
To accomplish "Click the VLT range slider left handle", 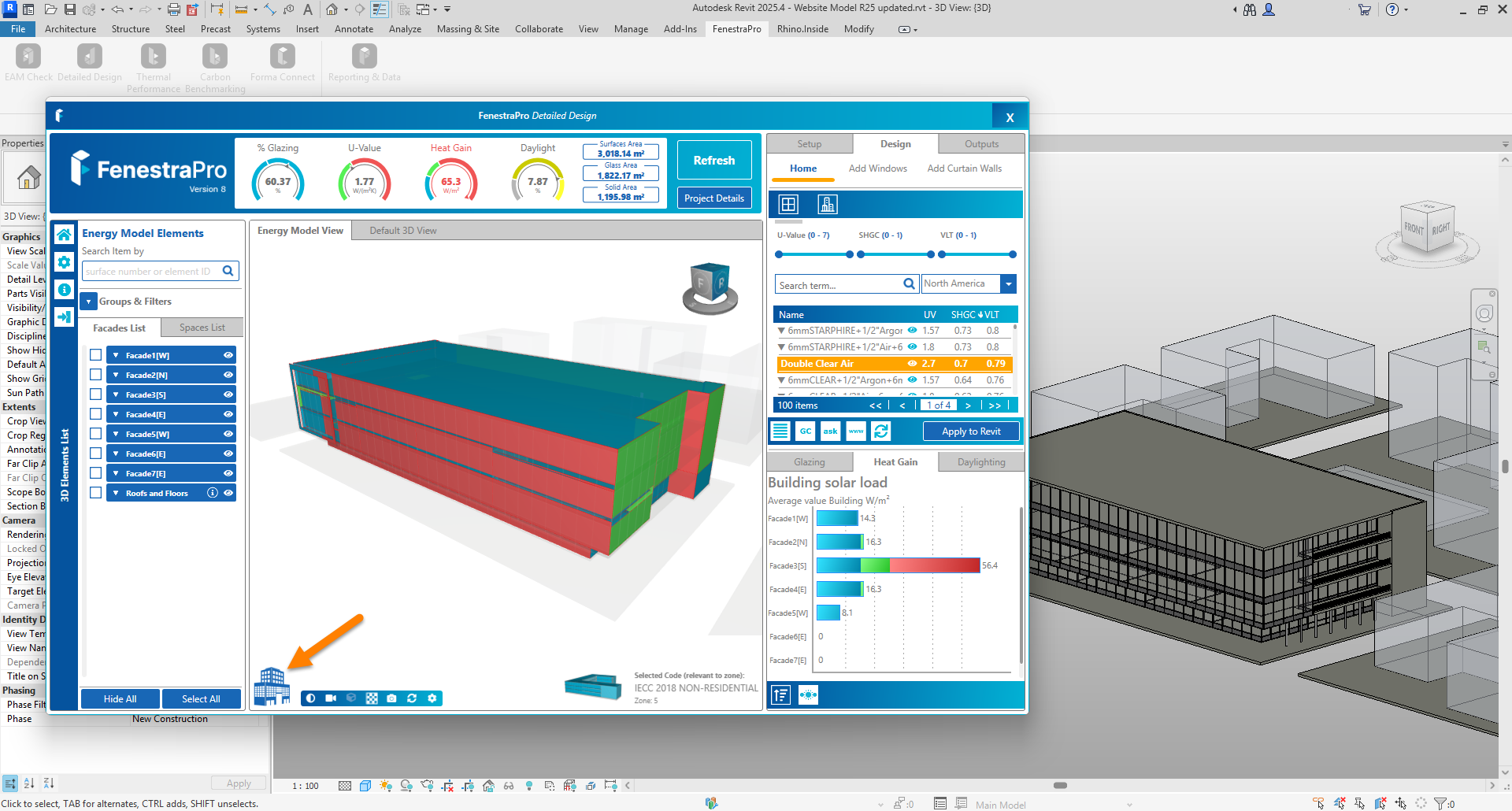I will click(942, 254).
